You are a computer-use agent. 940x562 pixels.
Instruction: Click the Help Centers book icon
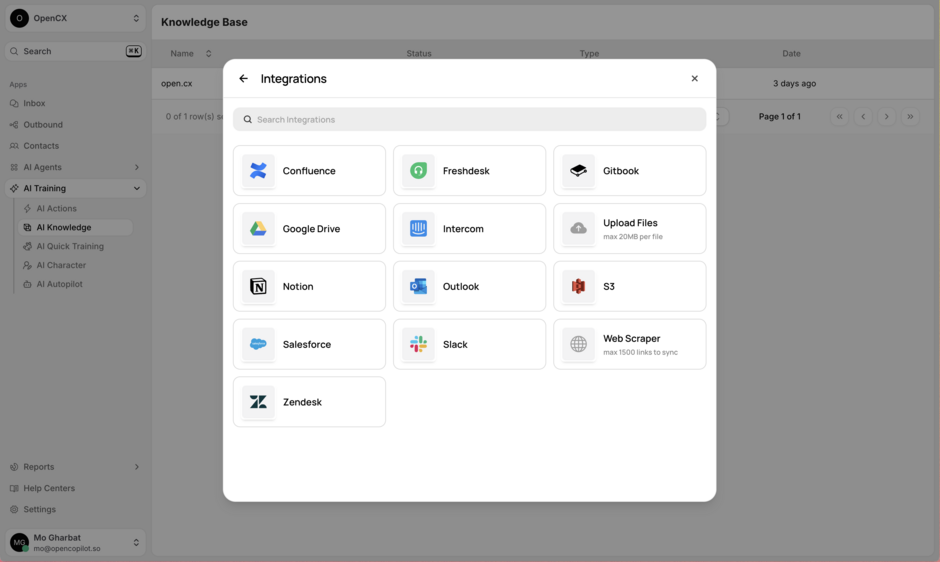click(x=14, y=488)
